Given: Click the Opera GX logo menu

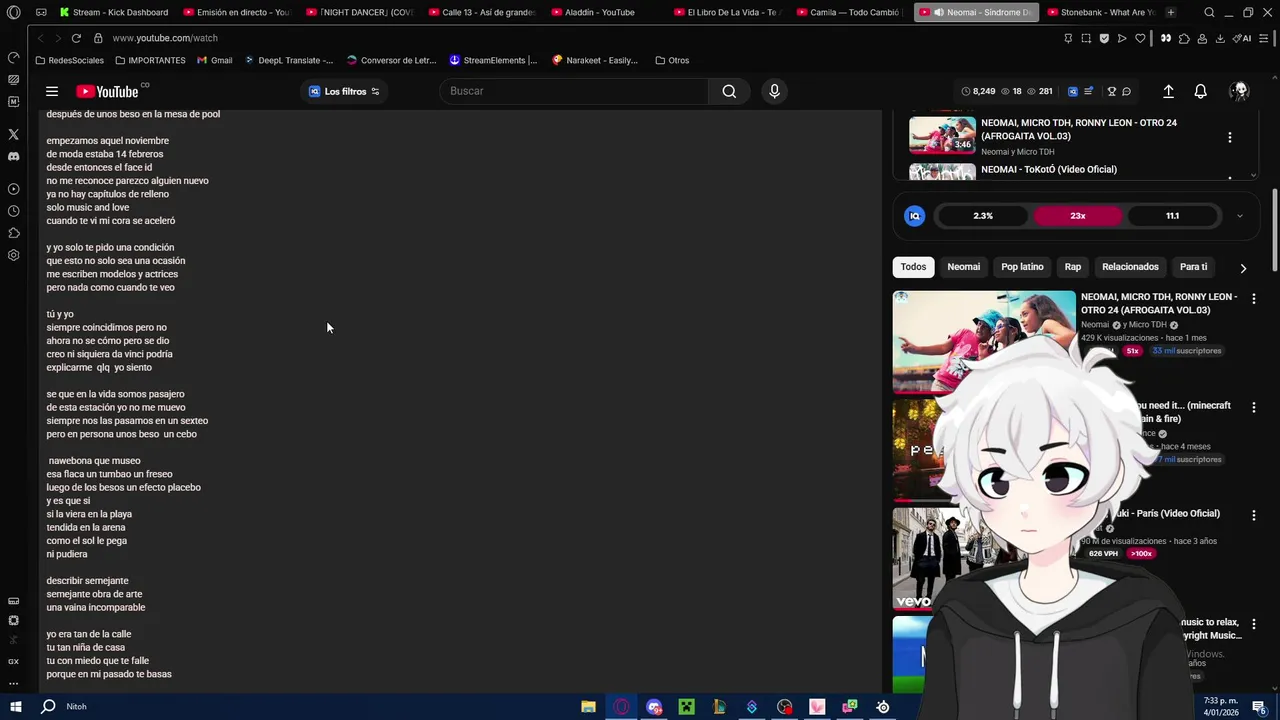Looking at the screenshot, I should (13, 12).
